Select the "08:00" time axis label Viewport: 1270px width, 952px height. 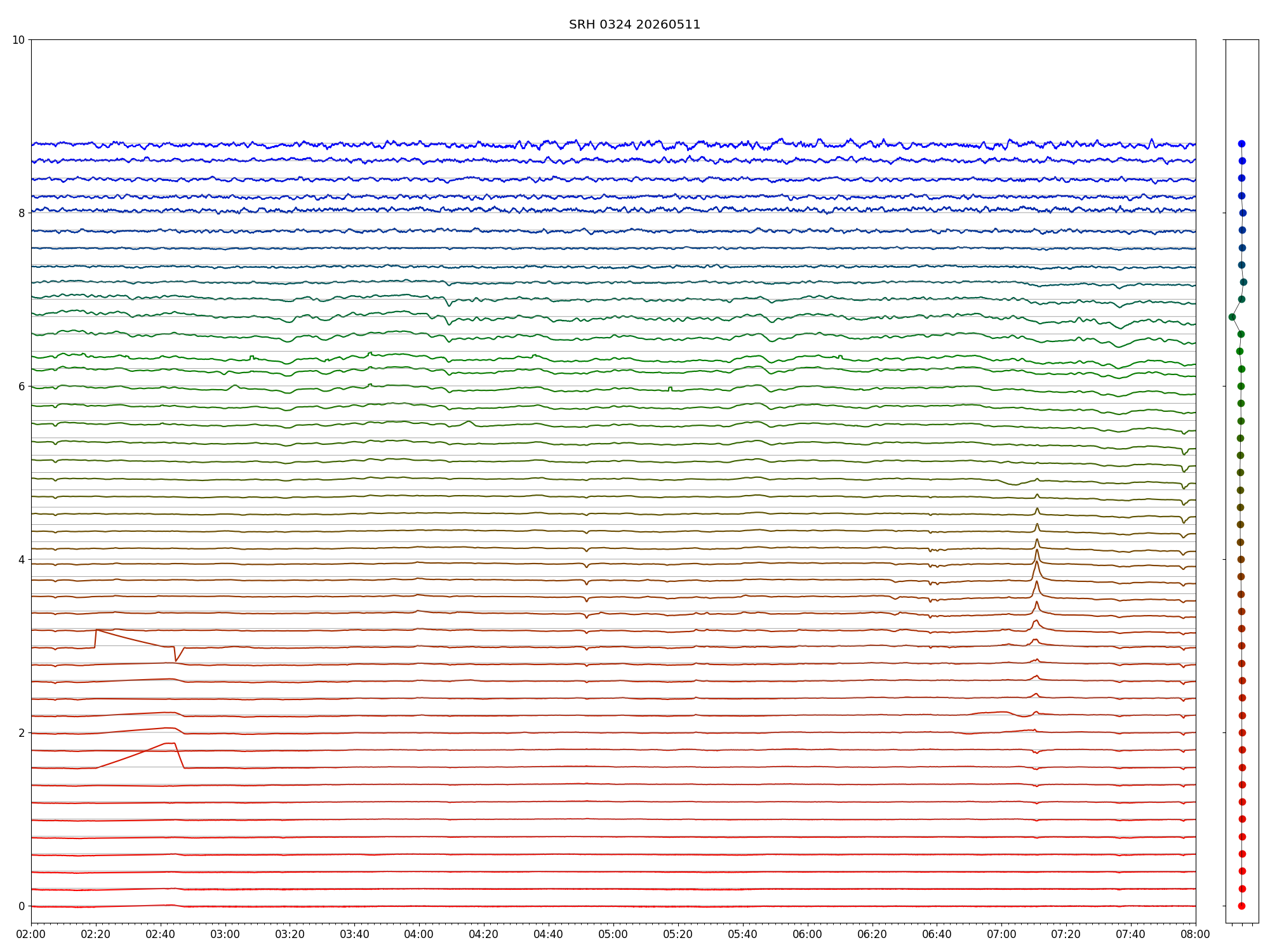click(1196, 935)
